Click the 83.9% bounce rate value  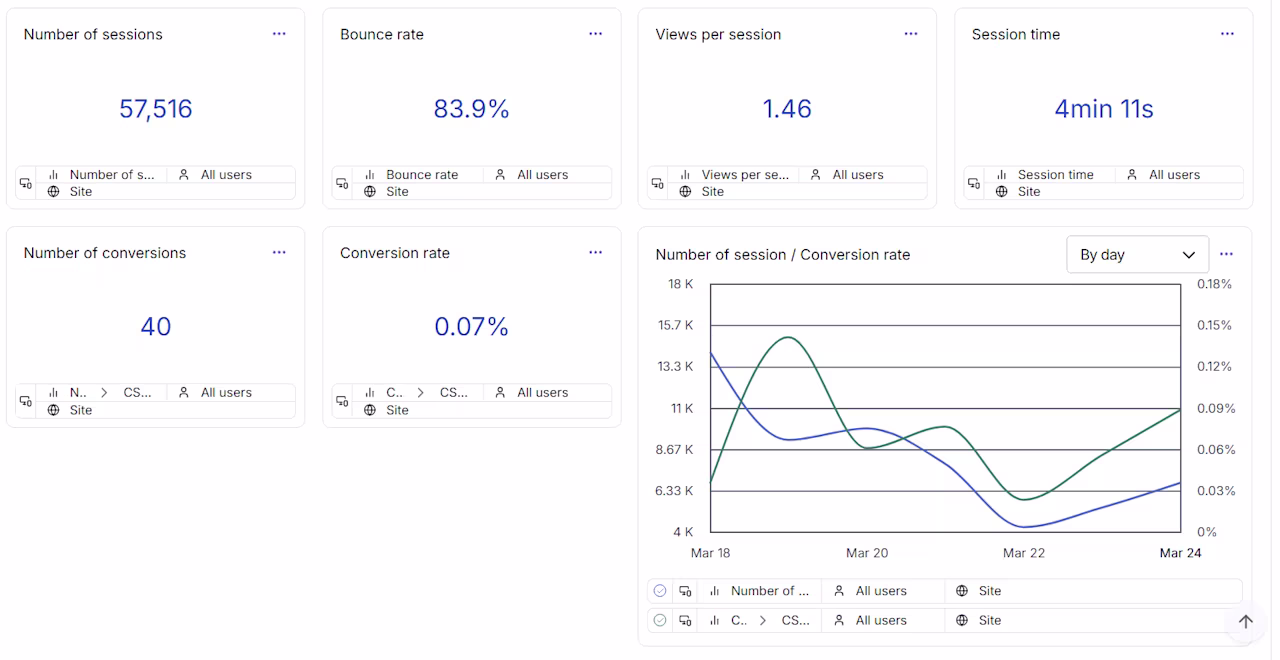pyautogui.click(x=471, y=109)
